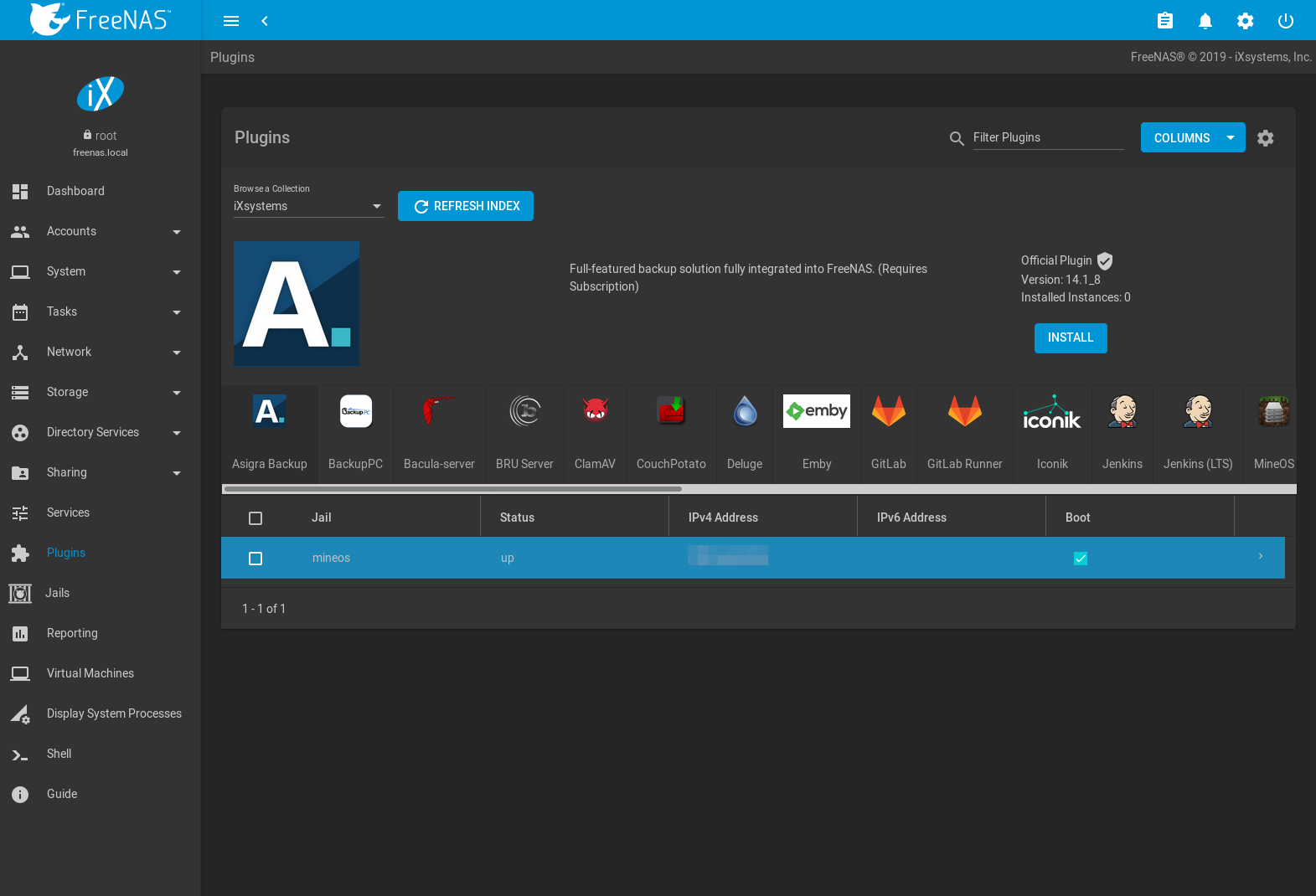The height and width of the screenshot is (896, 1316).
Task: Click the plugin list horizontal scrollbar
Action: pyautogui.click(x=453, y=489)
